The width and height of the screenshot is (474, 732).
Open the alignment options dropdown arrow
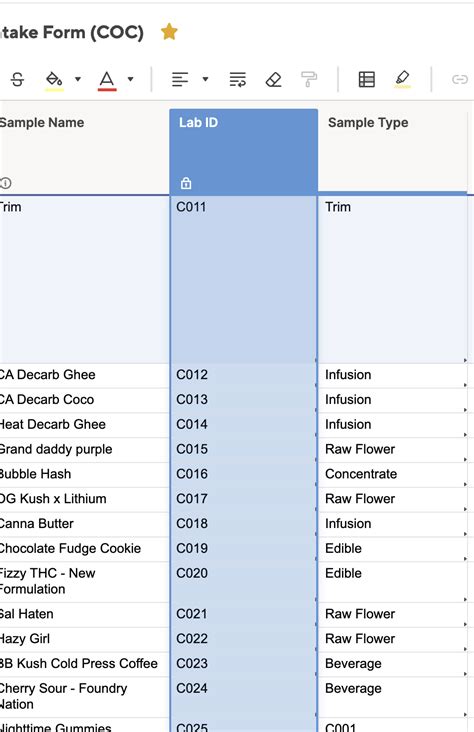[205, 79]
